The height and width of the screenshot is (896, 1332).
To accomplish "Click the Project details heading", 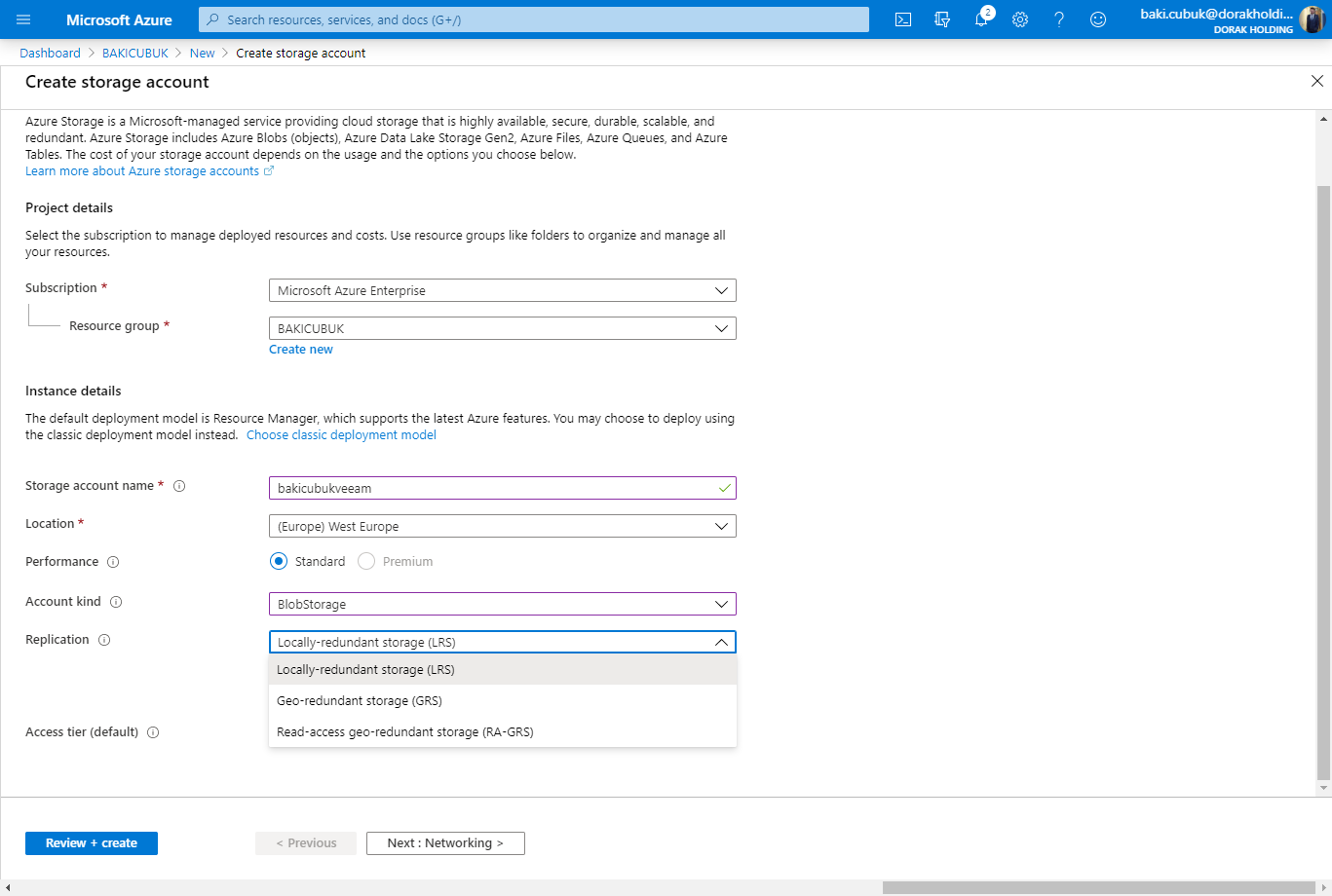I will coord(69,208).
